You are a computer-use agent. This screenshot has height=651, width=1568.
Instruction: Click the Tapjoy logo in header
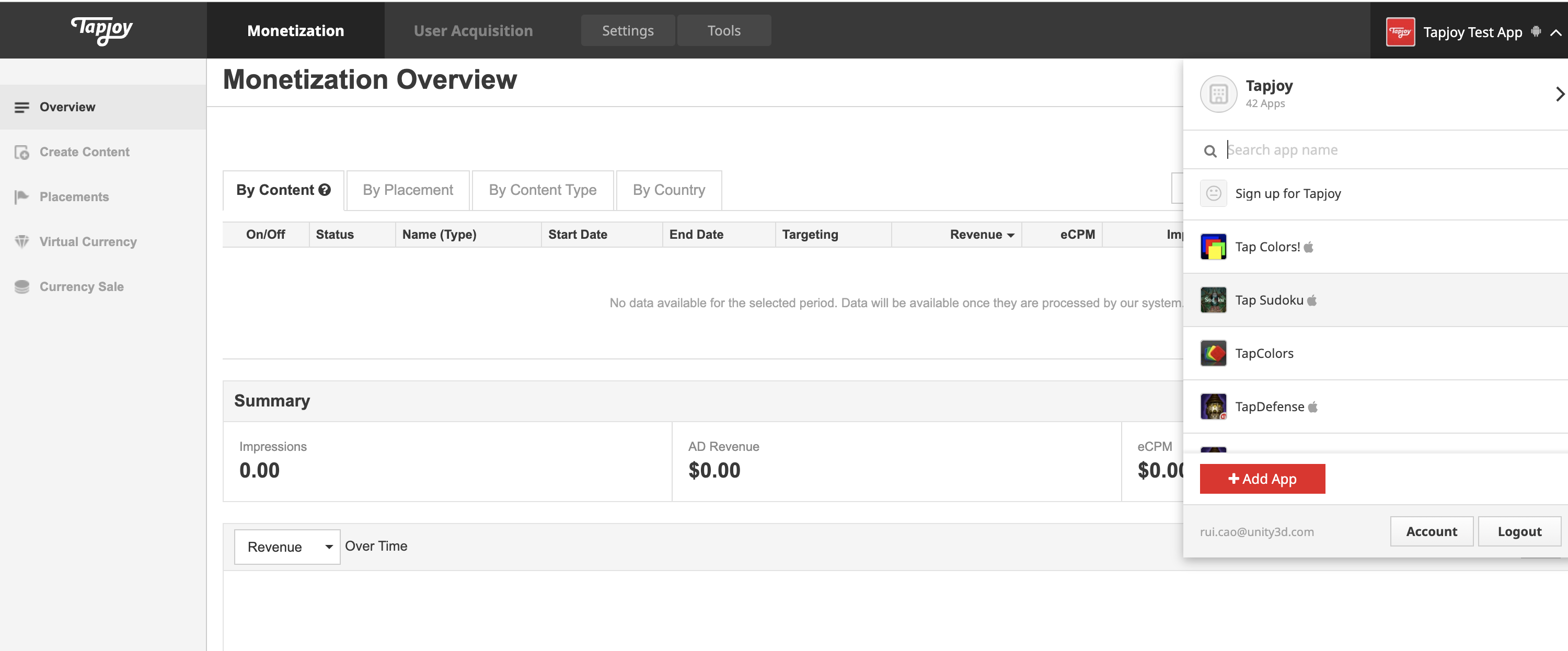[x=102, y=29]
